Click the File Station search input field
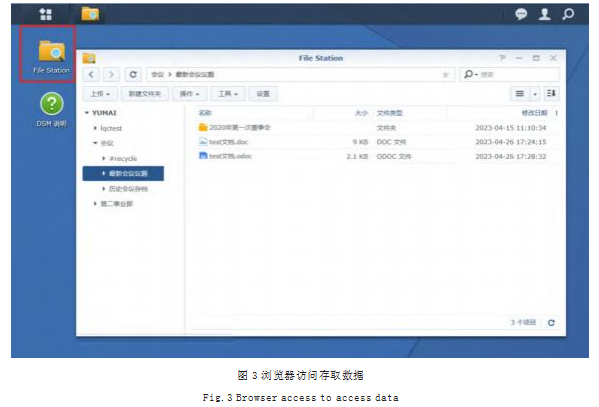 pyautogui.click(x=510, y=75)
